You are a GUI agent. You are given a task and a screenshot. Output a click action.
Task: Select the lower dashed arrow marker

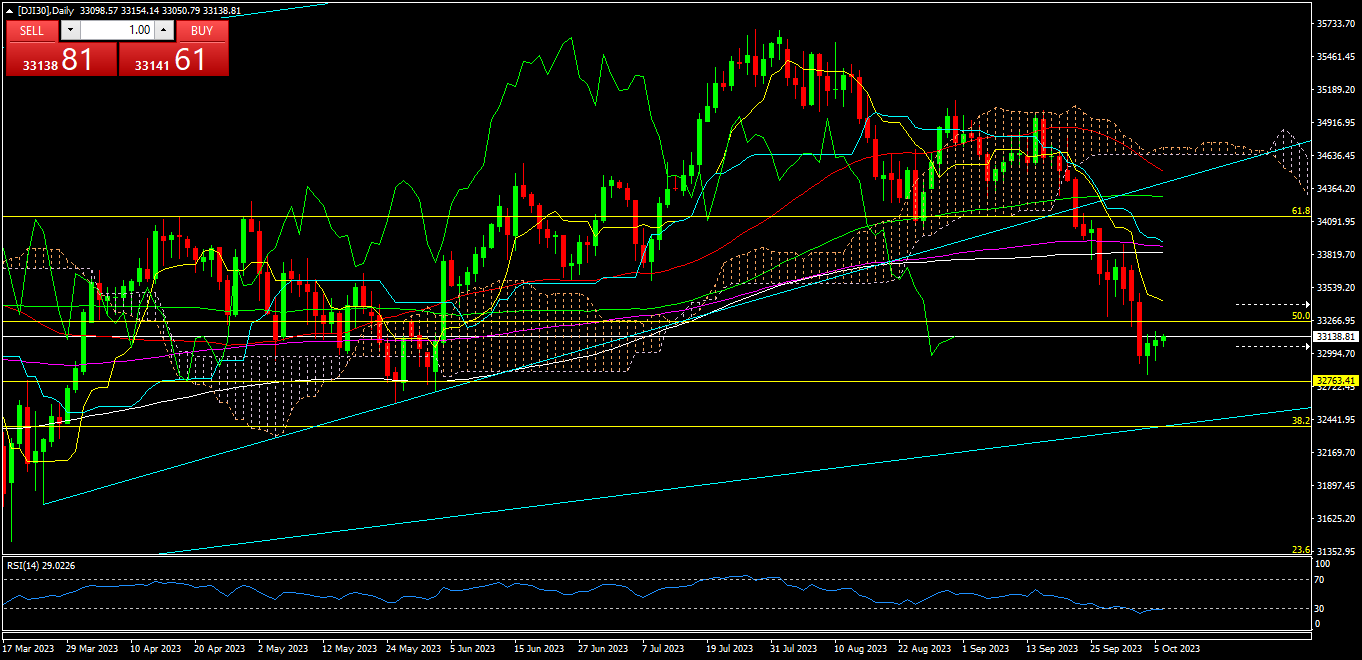[x=1272, y=347]
